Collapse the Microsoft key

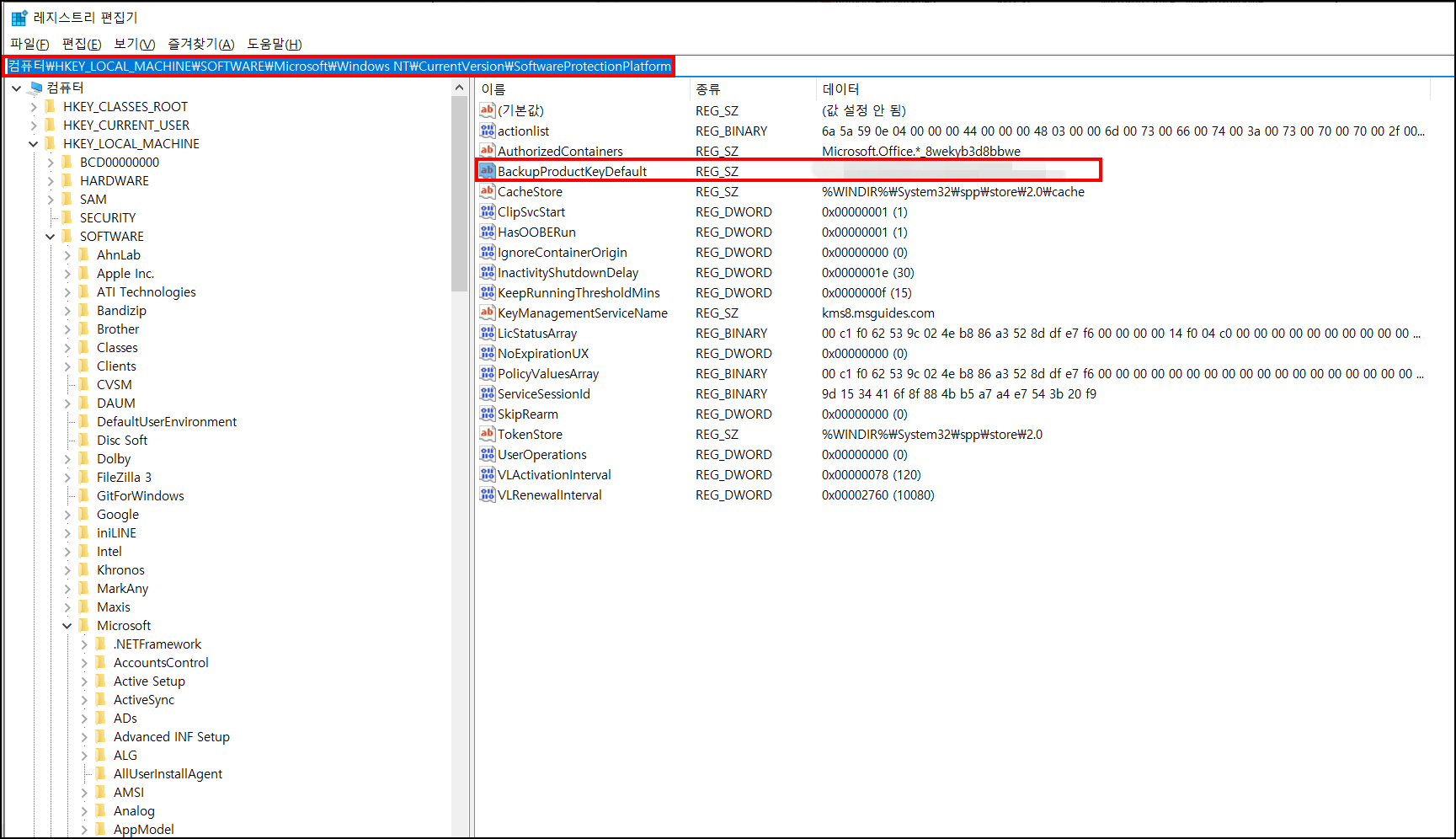67,625
